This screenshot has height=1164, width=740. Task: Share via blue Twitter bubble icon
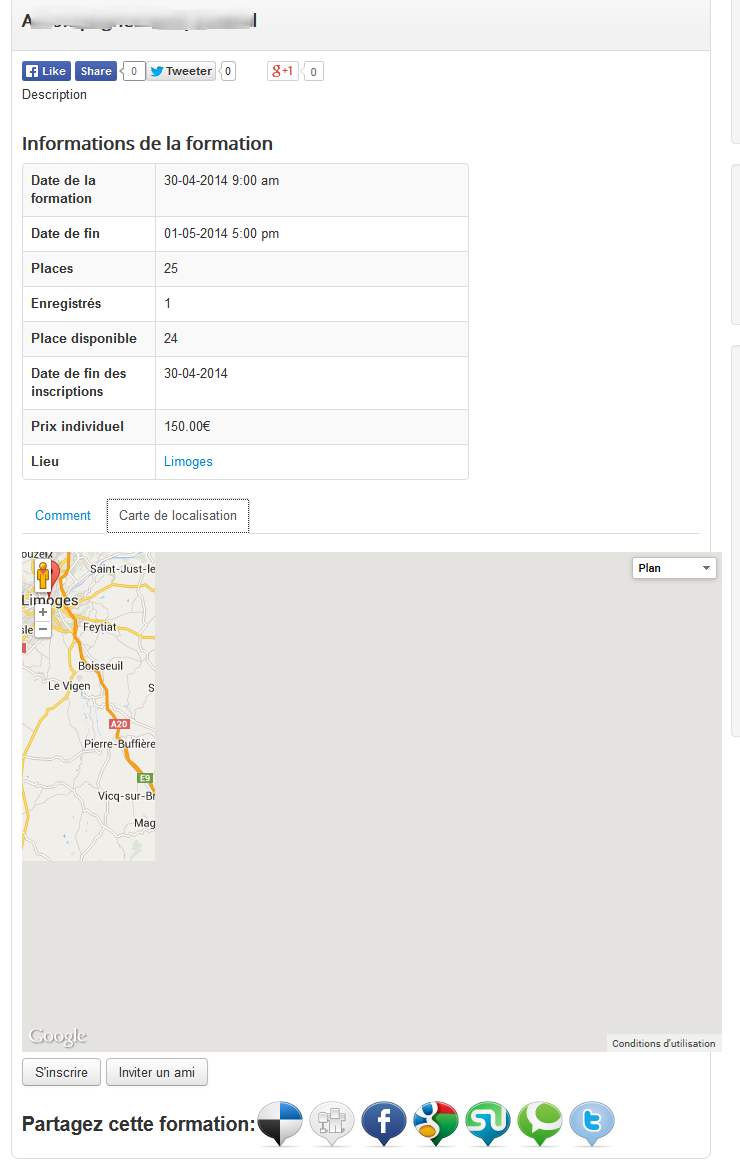click(592, 1124)
